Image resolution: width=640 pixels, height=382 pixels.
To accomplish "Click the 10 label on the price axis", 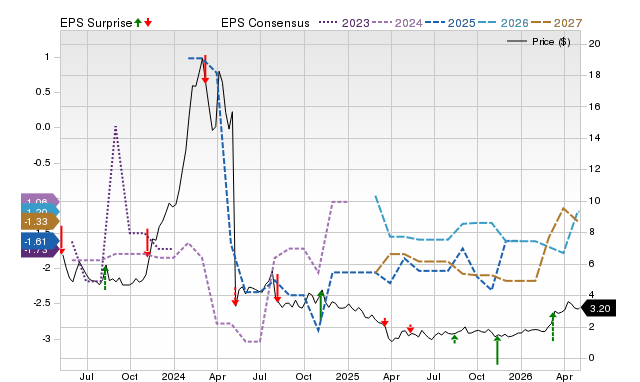I will tap(594, 201).
